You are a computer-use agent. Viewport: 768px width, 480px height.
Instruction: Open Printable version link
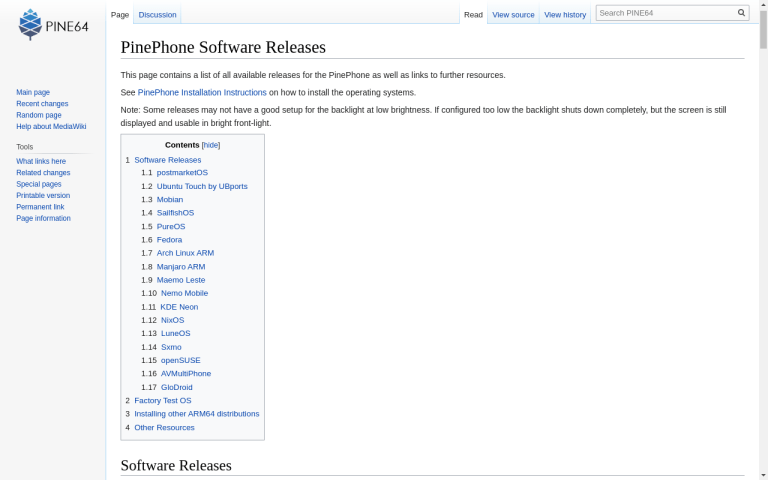coord(43,195)
